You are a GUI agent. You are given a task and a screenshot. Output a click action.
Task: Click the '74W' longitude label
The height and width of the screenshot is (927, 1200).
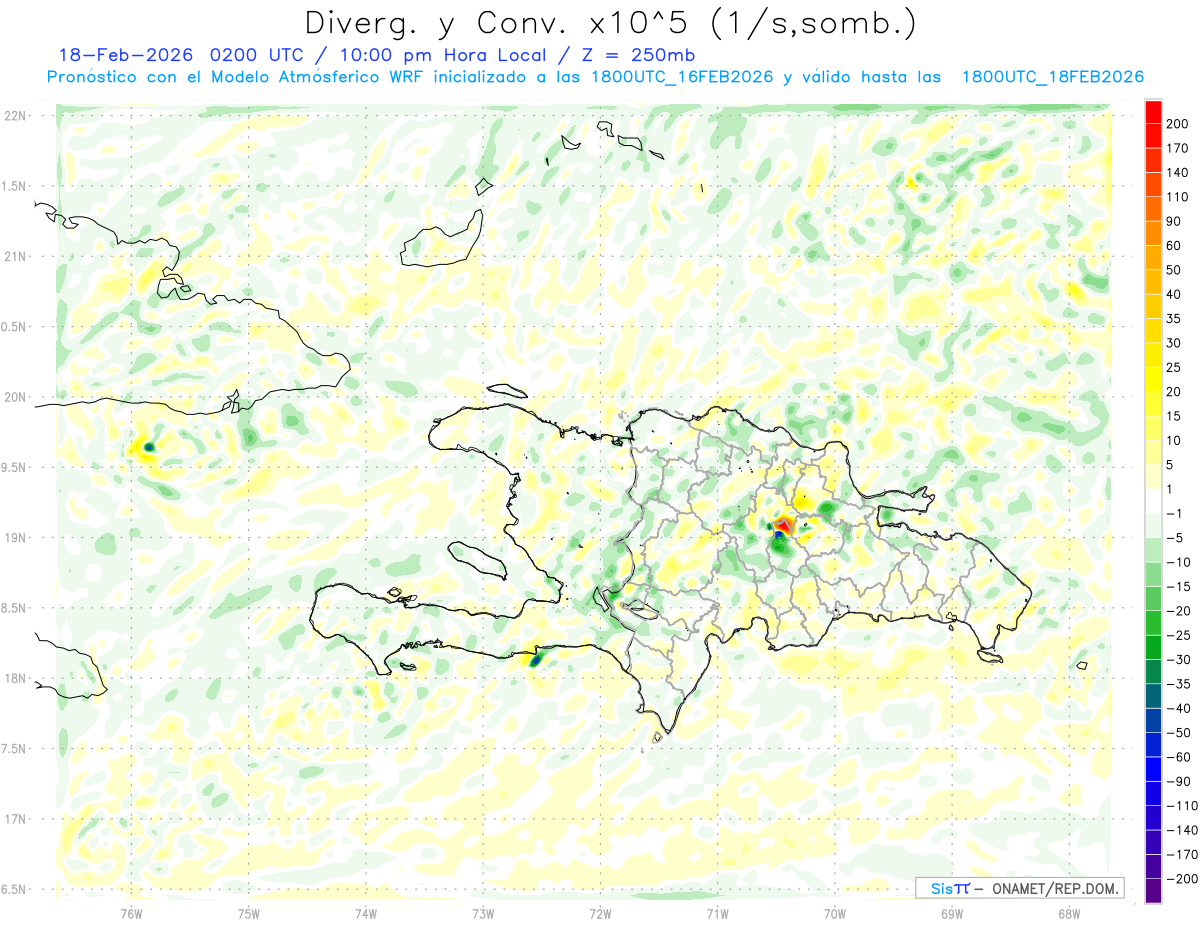pos(366,913)
